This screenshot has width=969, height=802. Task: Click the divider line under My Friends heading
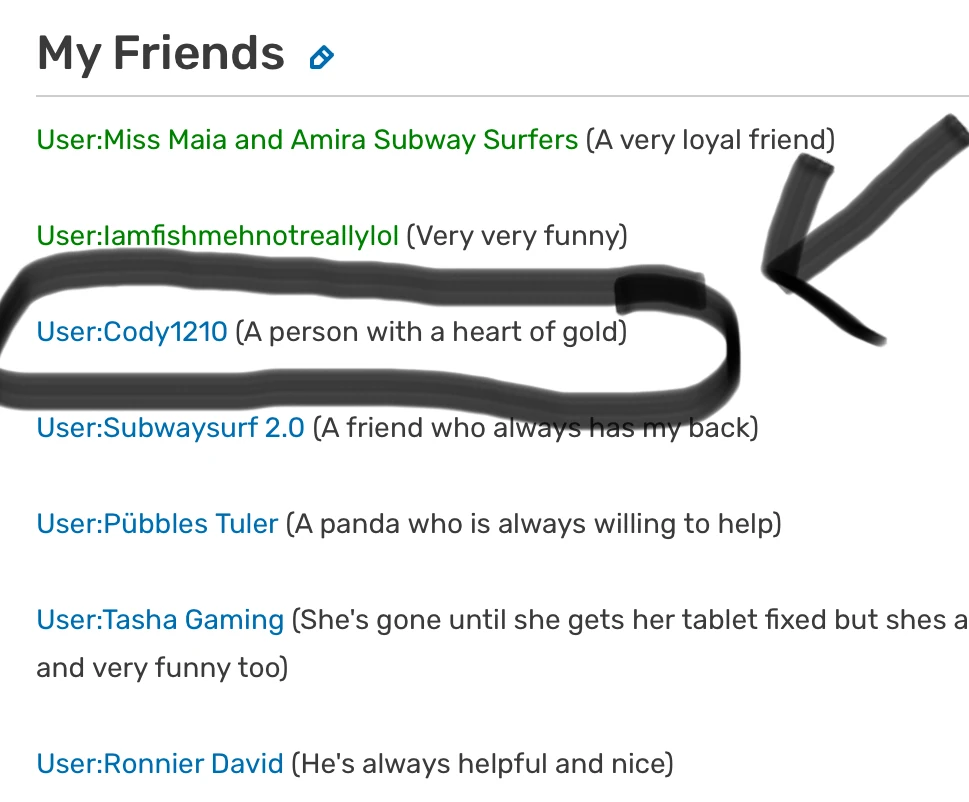tap(500, 97)
